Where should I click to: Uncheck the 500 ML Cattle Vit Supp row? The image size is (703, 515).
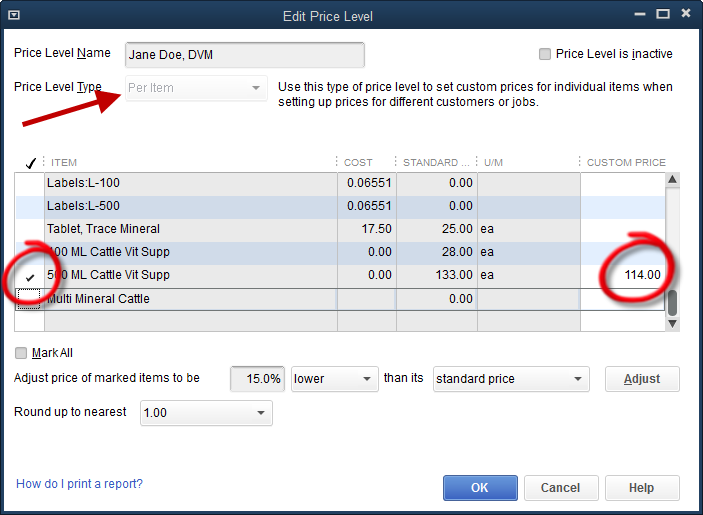click(x=30, y=277)
